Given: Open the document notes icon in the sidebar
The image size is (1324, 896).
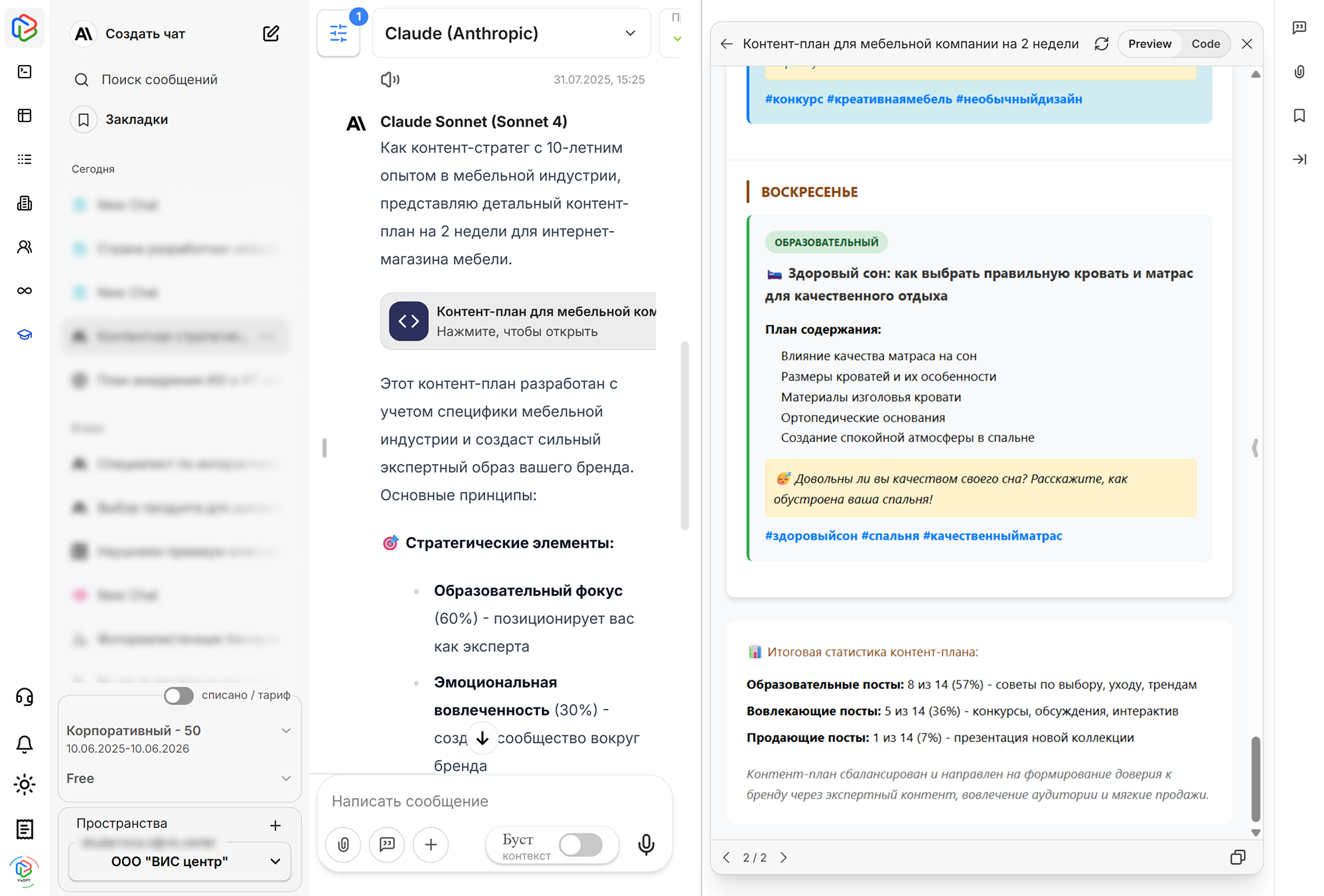Looking at the screenshot, I should tap(25, 829).
